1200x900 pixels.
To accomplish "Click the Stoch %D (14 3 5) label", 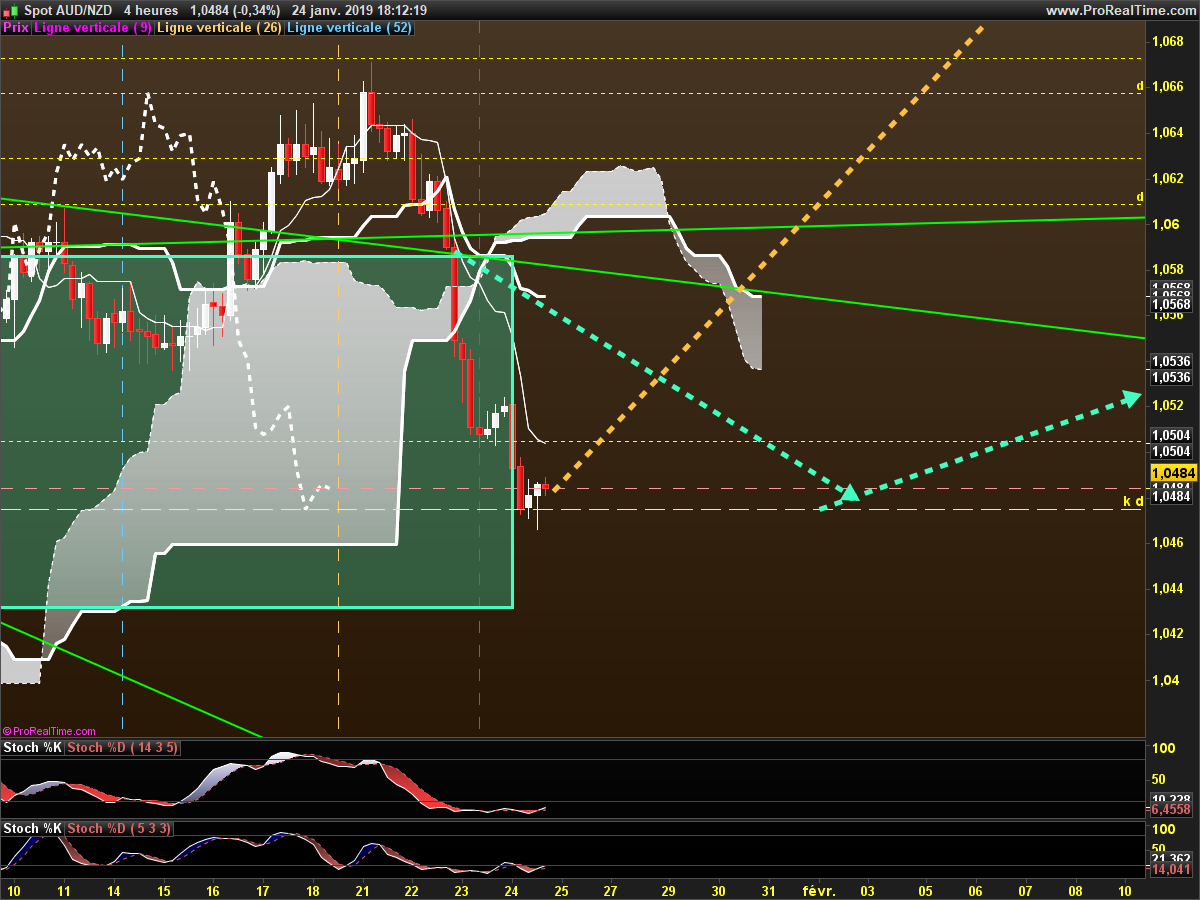I will click(122, 748).
